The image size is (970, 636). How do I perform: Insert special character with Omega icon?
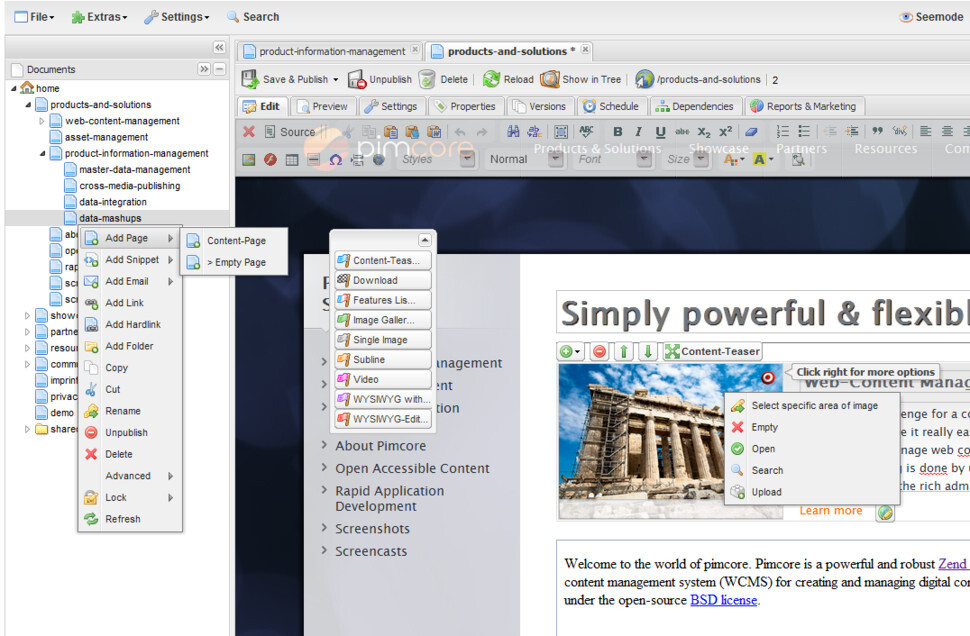click(x=335, y=159)
